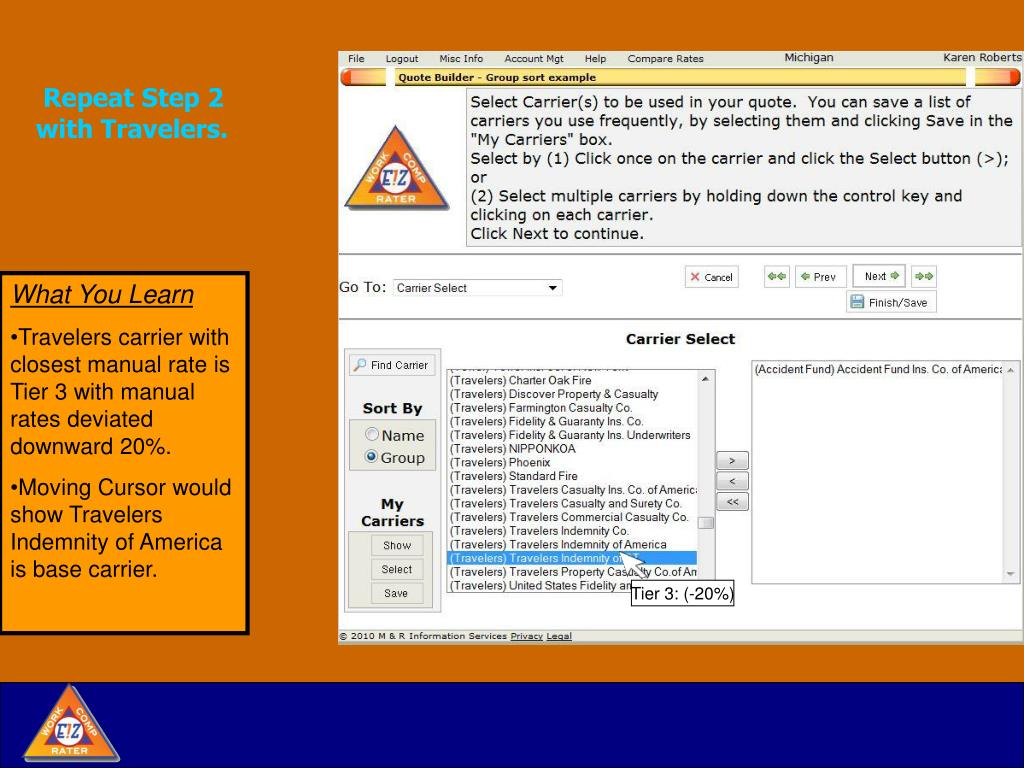This screenshot has width=1024, height=768.
Task: Select (Travelers) Travelers Property Casualty Co.
Action: coord(572,572)
